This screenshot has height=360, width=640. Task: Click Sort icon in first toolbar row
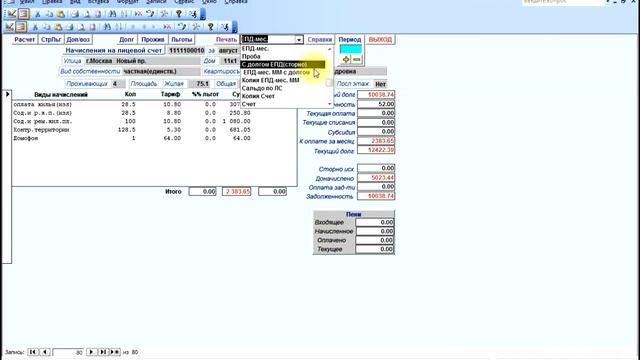point(124,14)
